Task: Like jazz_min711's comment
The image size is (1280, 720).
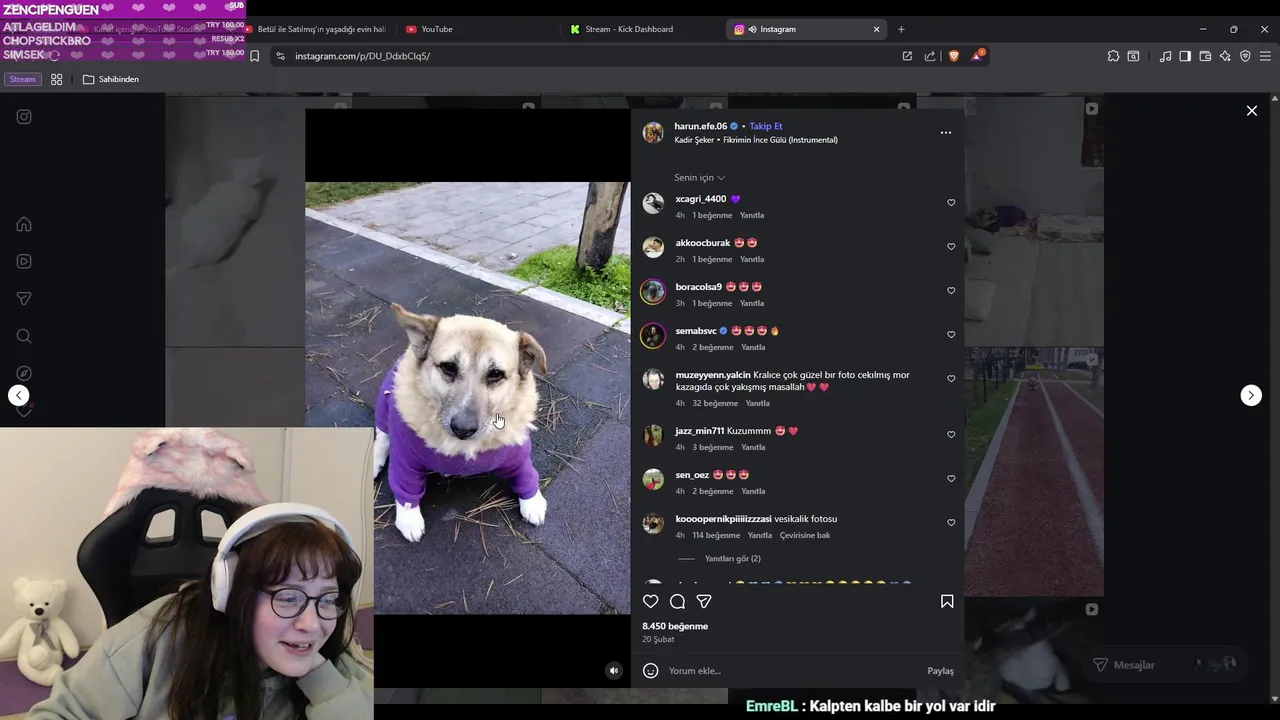Action: click(951, 434)
